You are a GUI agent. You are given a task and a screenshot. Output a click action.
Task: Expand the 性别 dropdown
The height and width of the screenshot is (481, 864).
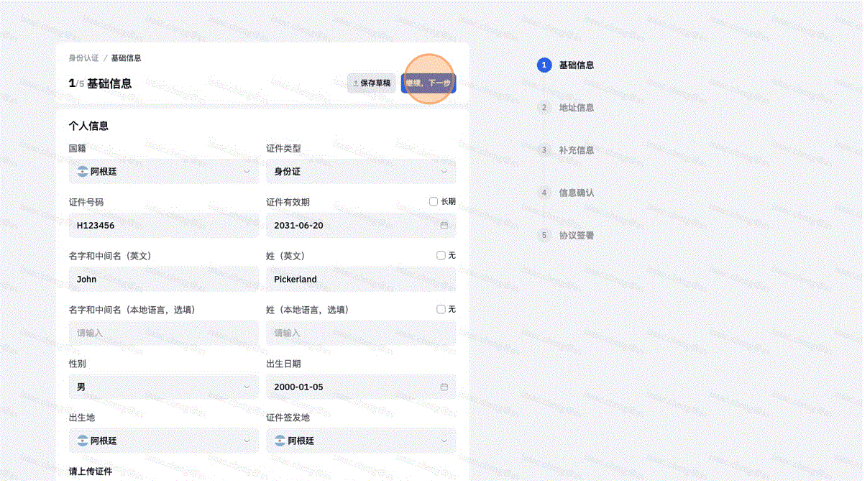[163, 386]
